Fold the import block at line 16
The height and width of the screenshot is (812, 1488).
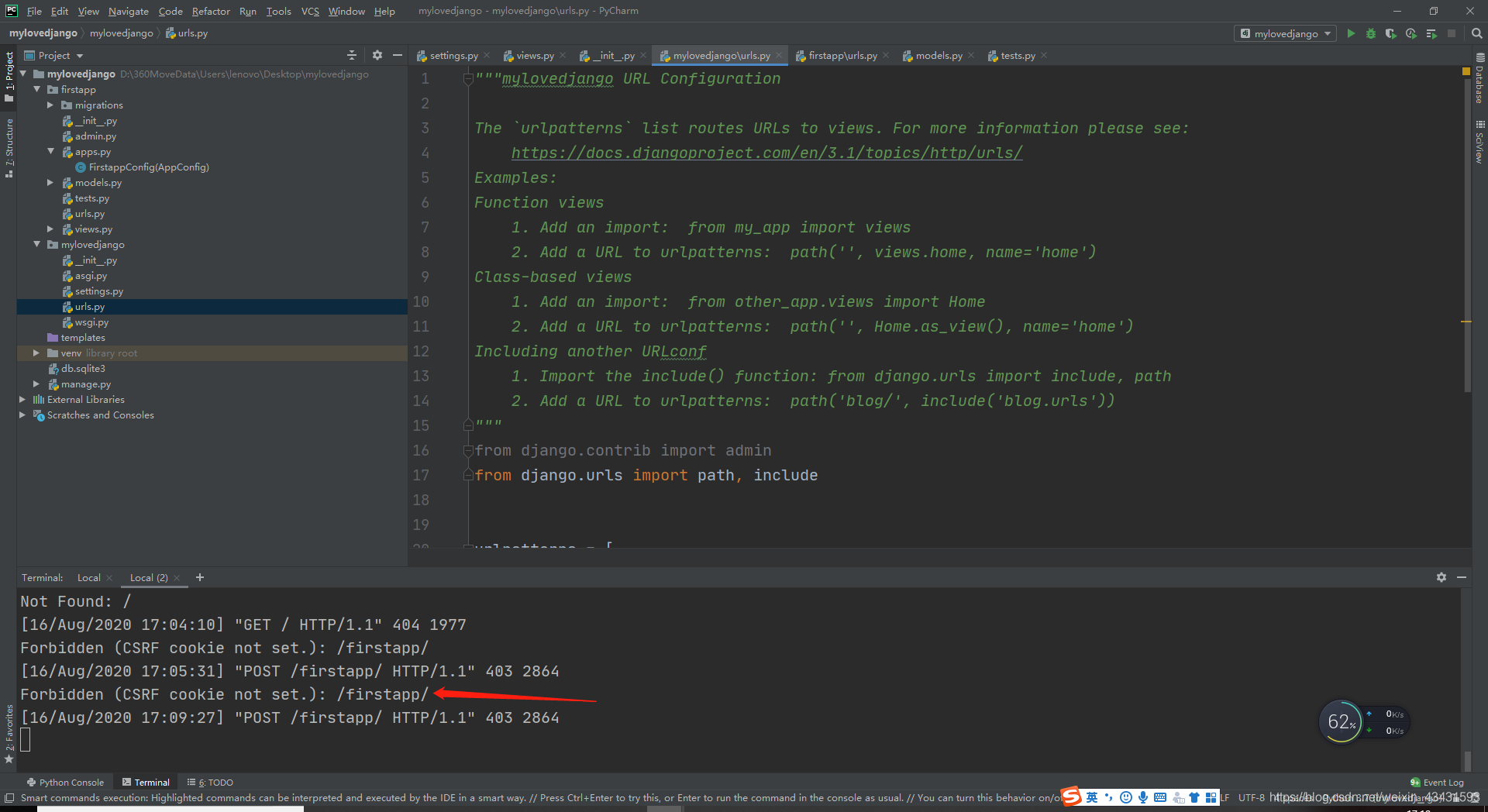point(468,450)
